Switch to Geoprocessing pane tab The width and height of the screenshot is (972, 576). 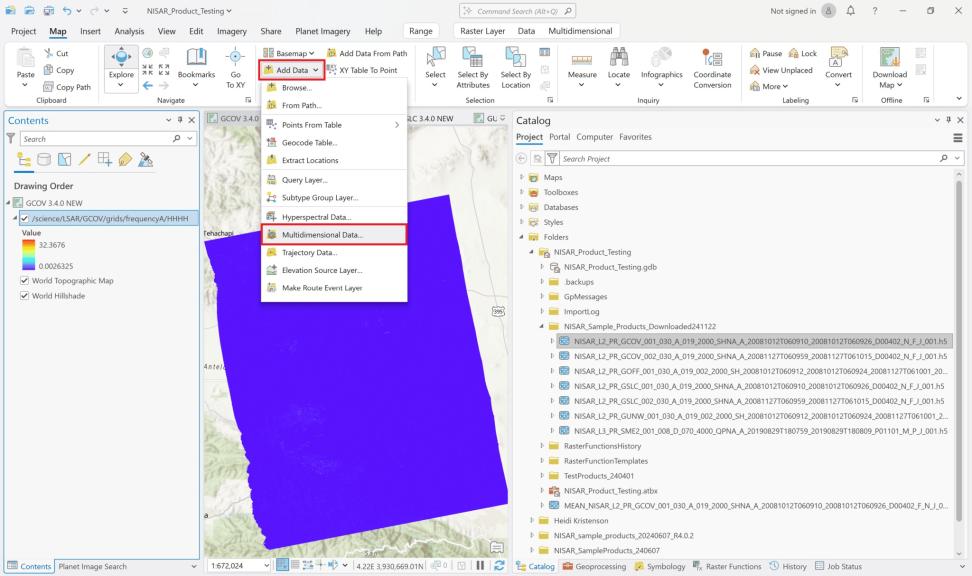(x=594, y=566)
